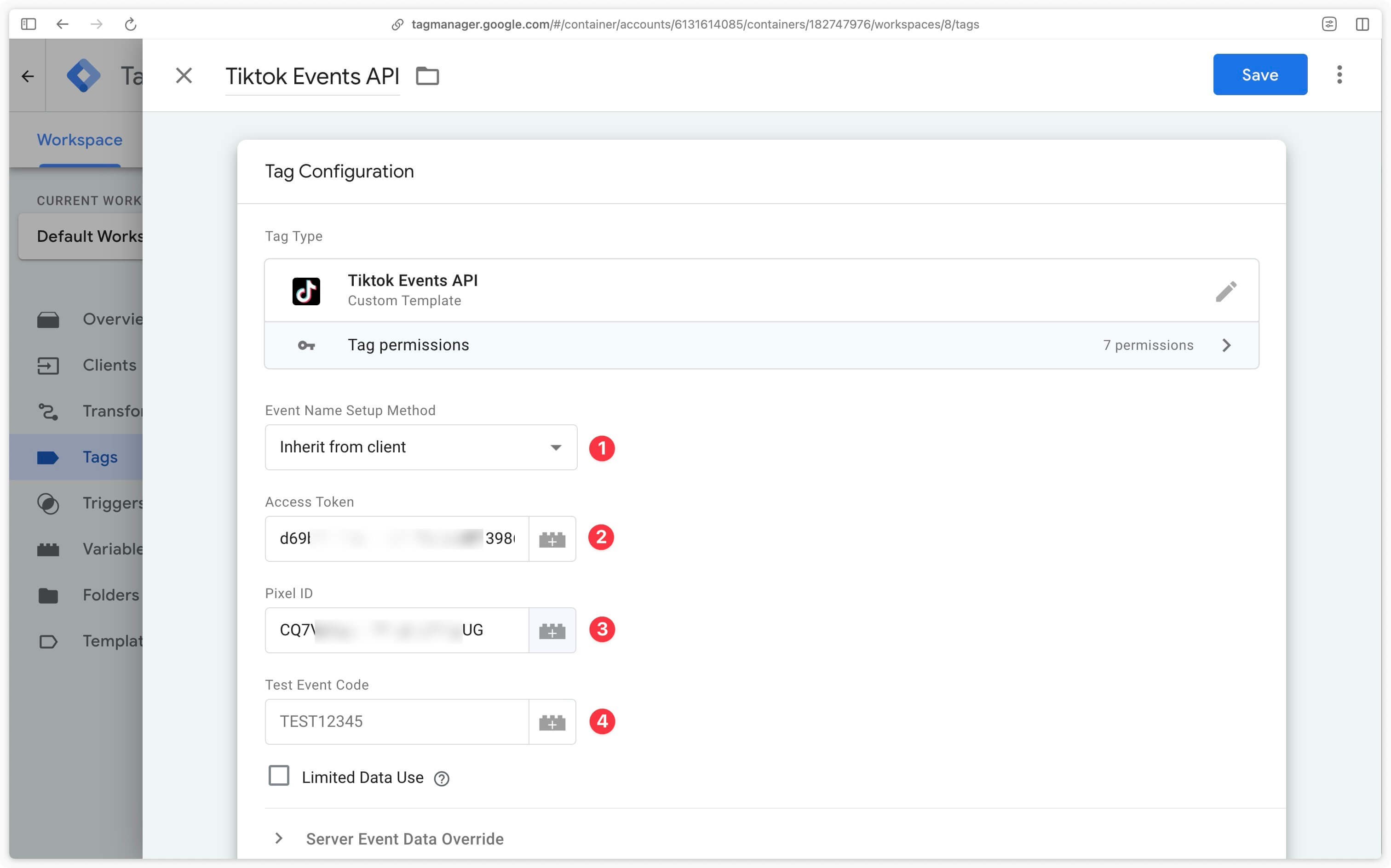The width and height of the screenshot is (1391, 868).
Task: Enable the Limited Data Use checkbox
Action: point(279,776)
